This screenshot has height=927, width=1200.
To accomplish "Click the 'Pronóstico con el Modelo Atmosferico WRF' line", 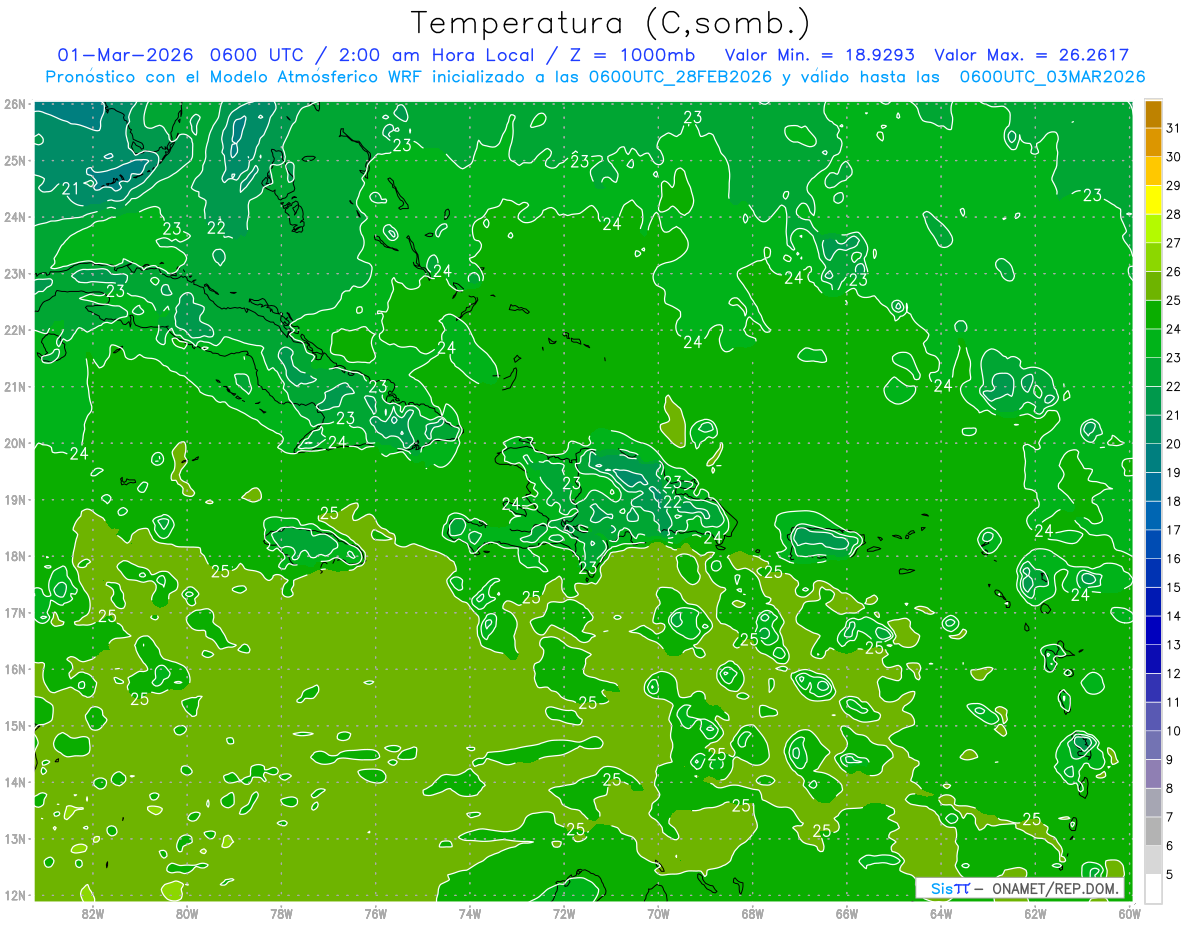I will (595, 76).
